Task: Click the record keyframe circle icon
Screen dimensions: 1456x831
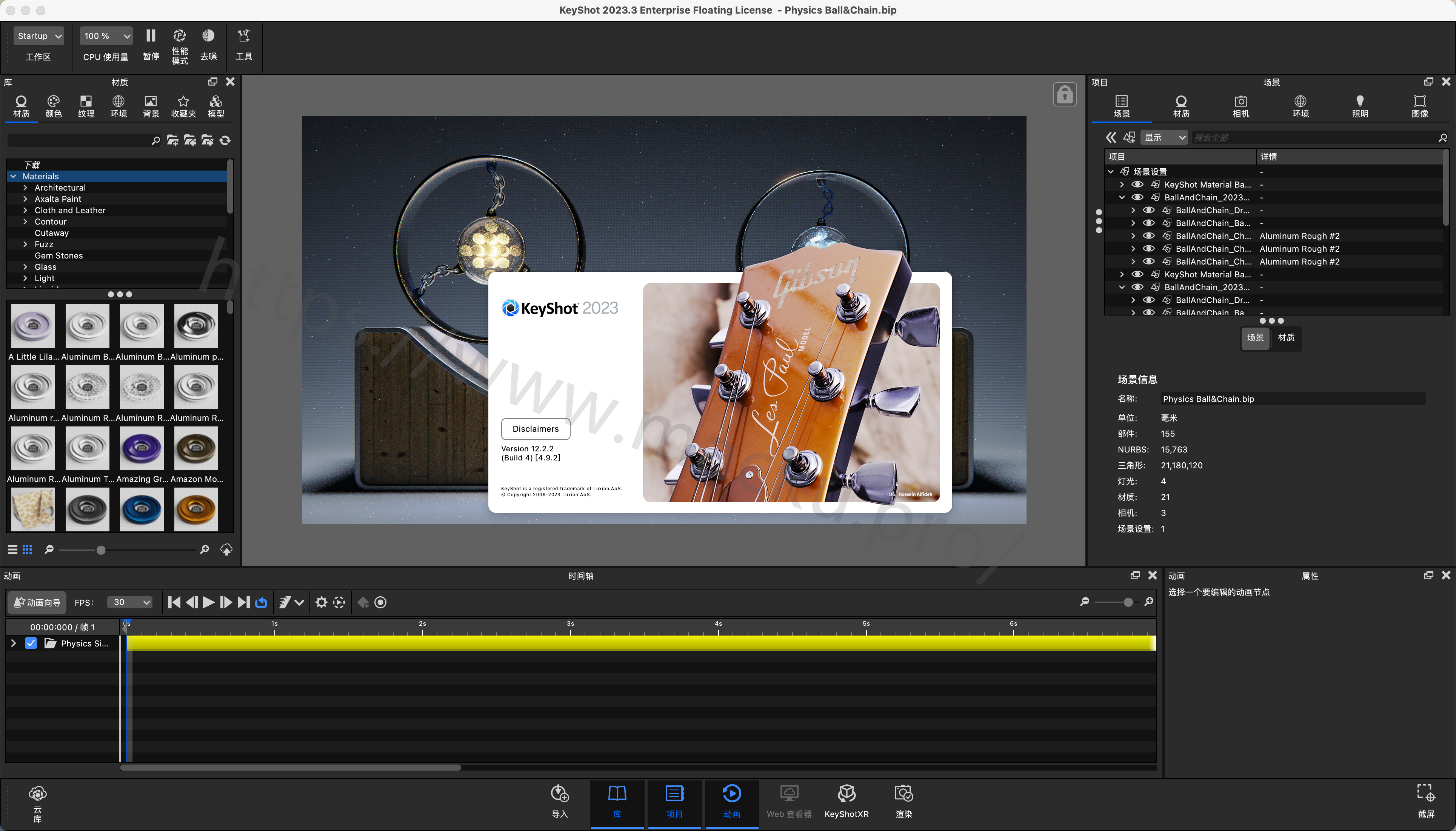Action: point(381,603)
